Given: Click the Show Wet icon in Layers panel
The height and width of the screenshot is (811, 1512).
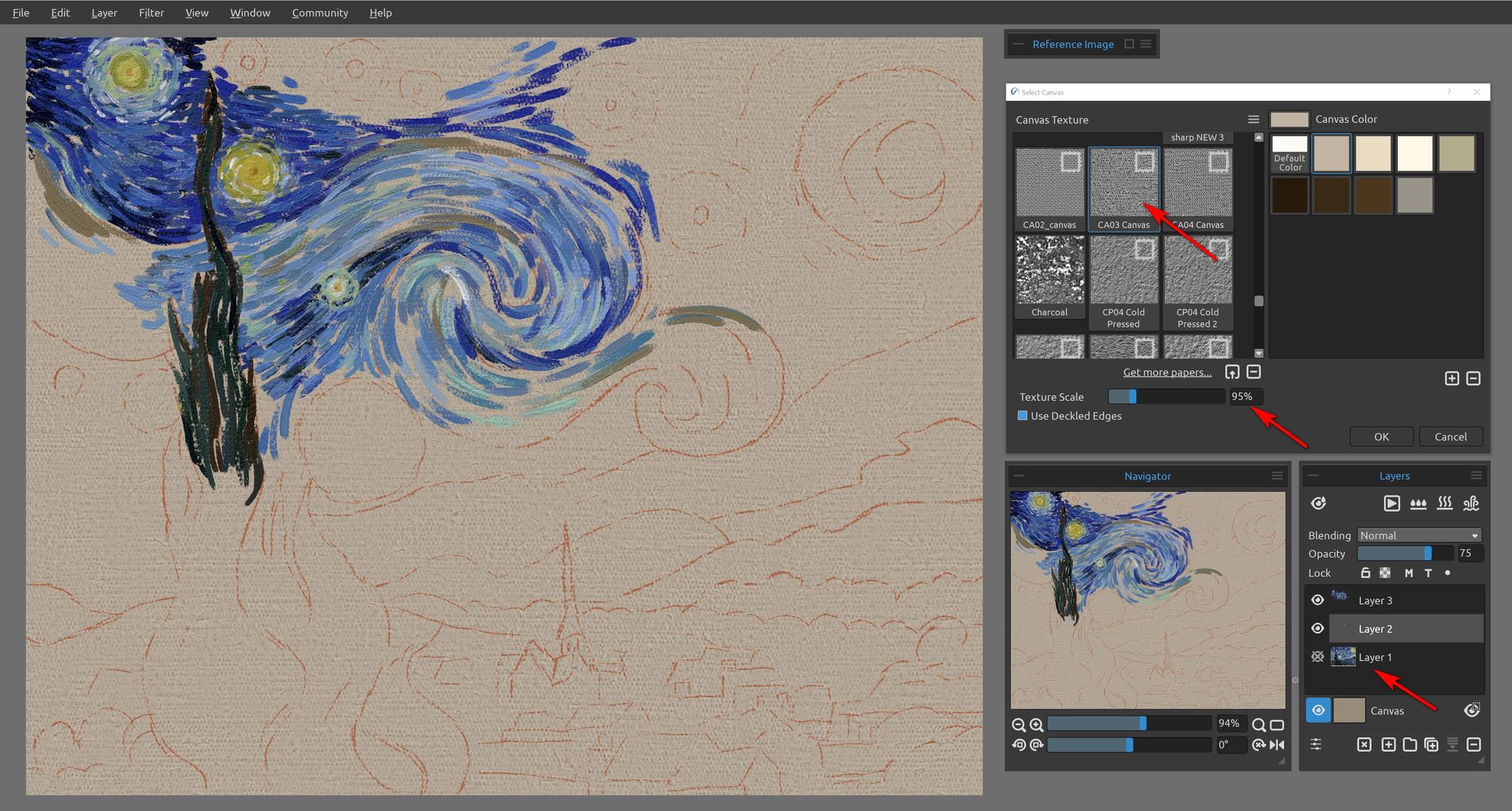Looking at the screenshot, I should pos(1318,503).
